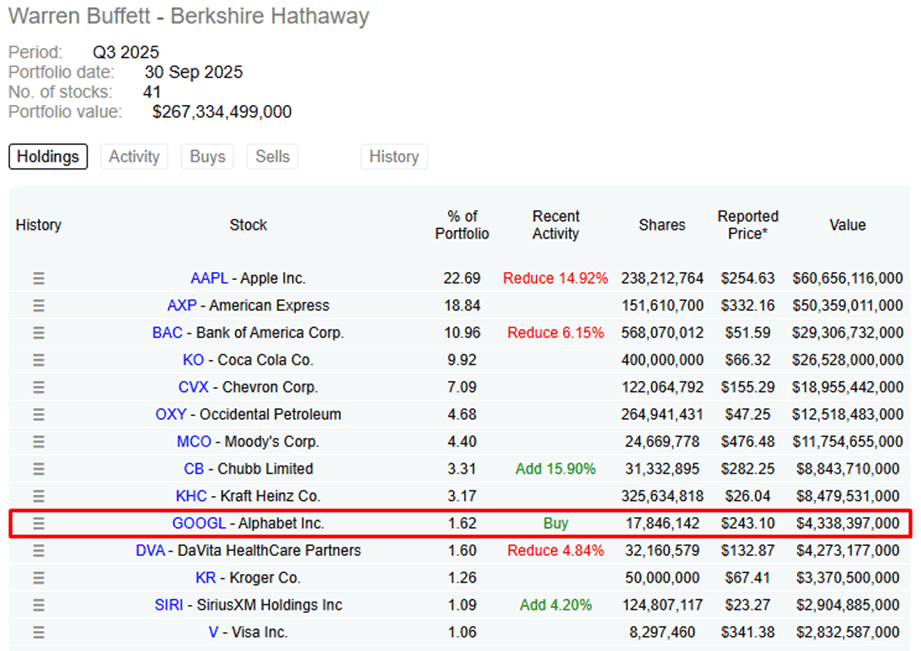Image resolution: width=921 pixels, height=651 pixels.
Task: Select the Holdings tab
Action: point(48,157)
